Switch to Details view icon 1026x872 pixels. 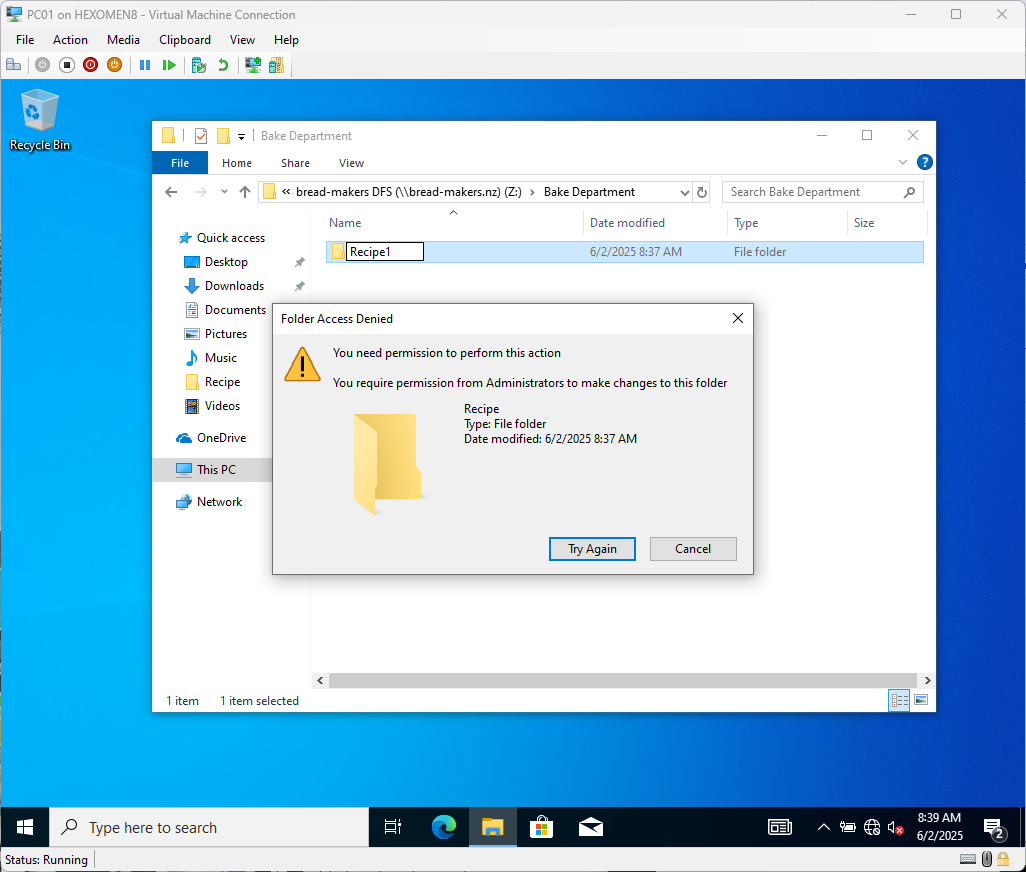pos(899,700)
